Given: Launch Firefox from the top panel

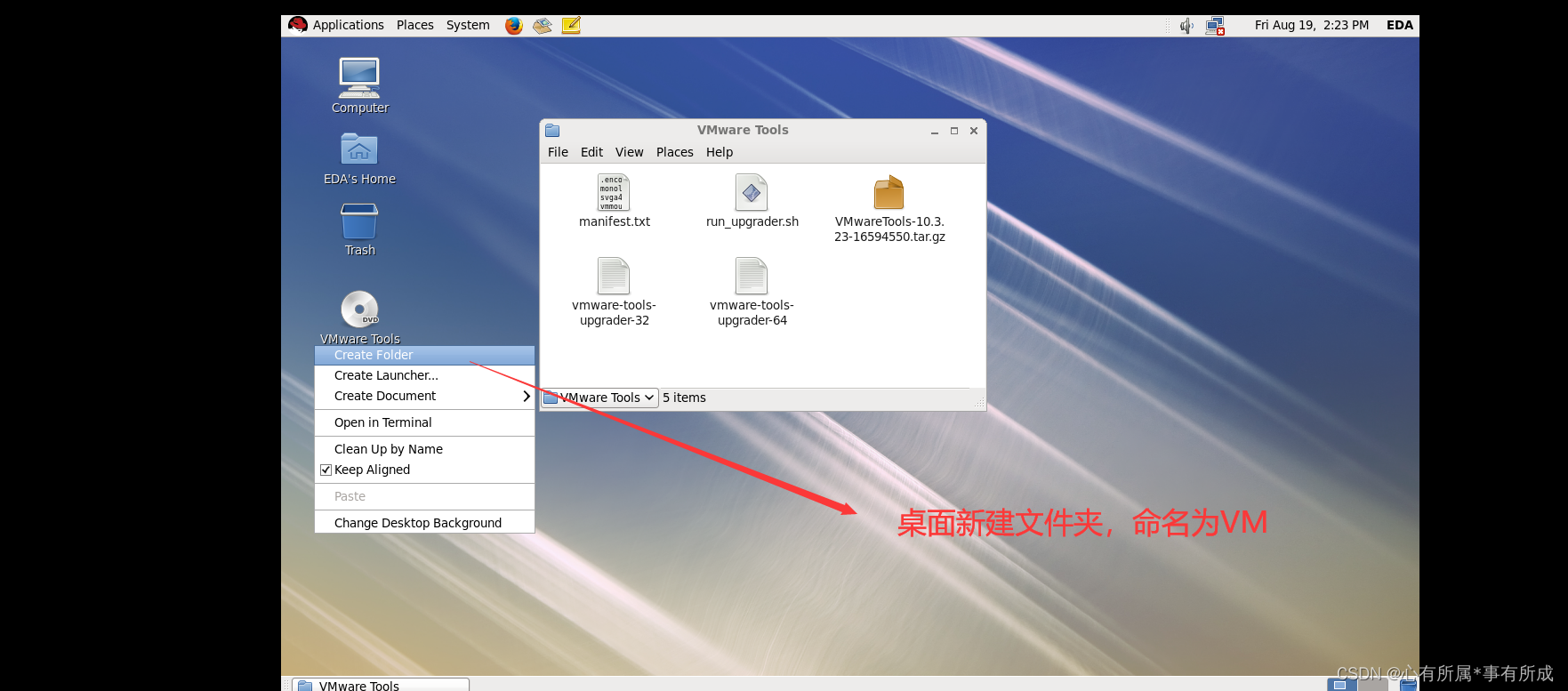Looking at the screenshot, I should click(x=514, y=26).
